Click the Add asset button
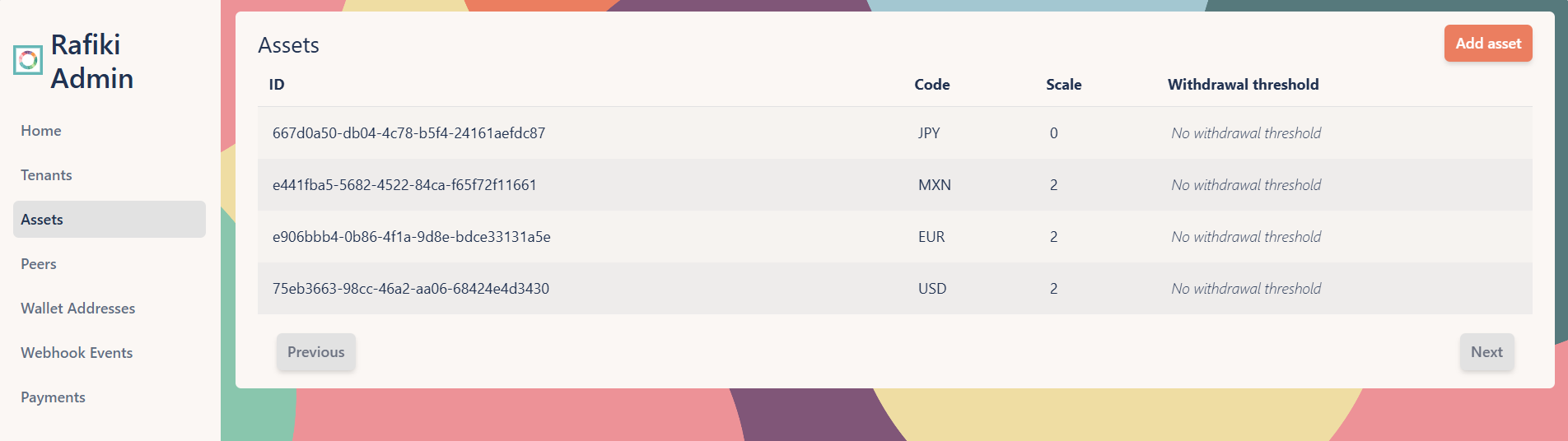This screenshot has height=441, width=1568. coord(1487,44)
